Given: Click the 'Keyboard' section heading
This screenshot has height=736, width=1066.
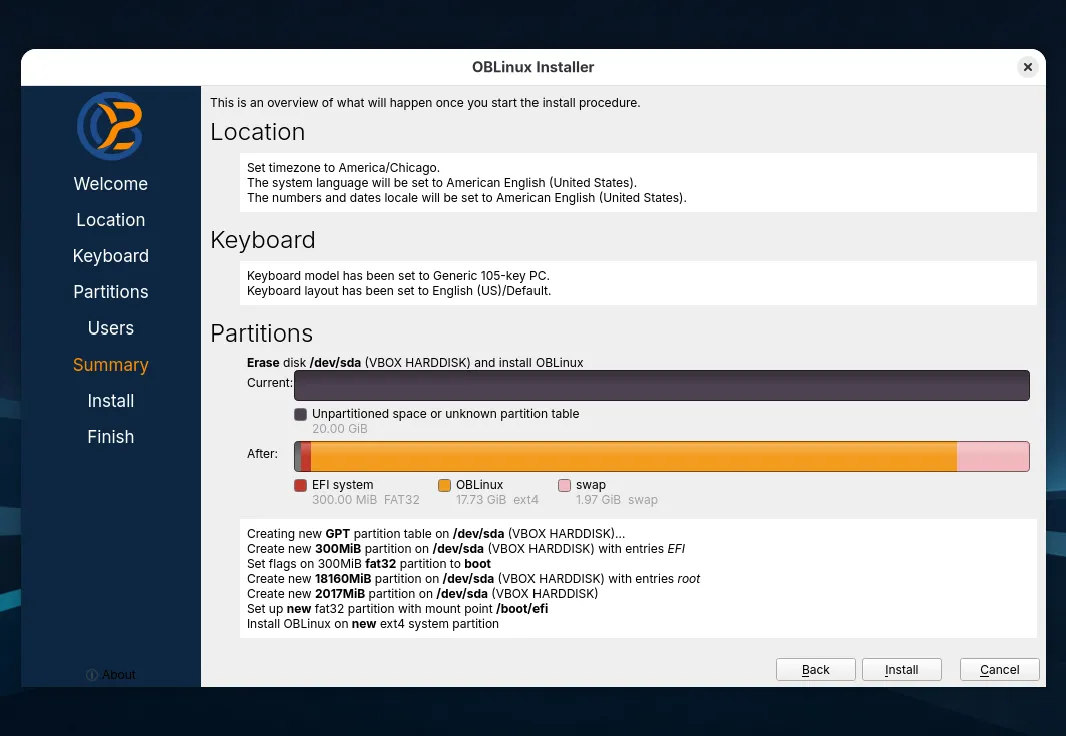Looking at the screenshot, I should [262, 239].
